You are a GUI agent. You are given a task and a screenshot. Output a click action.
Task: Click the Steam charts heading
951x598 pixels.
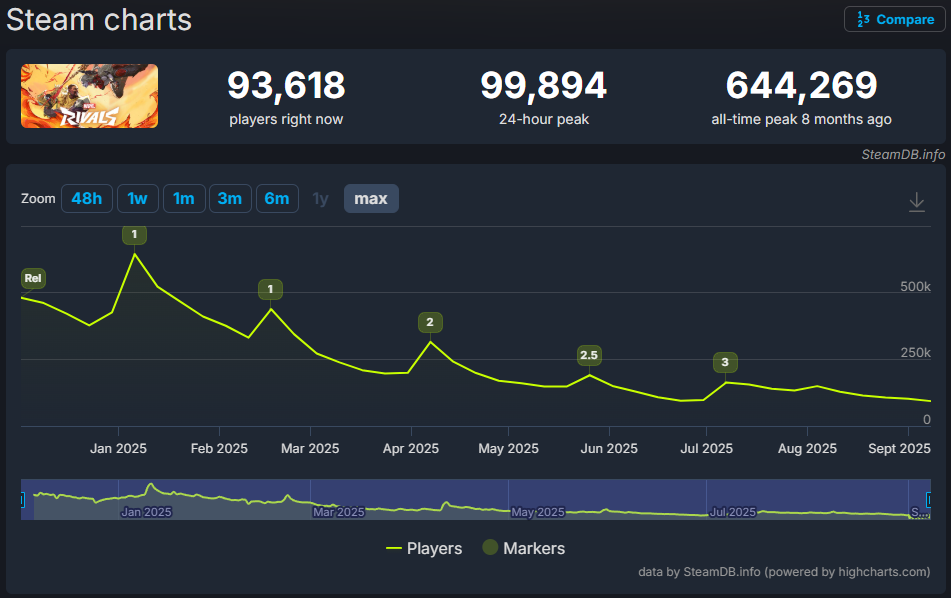point(99,19)
